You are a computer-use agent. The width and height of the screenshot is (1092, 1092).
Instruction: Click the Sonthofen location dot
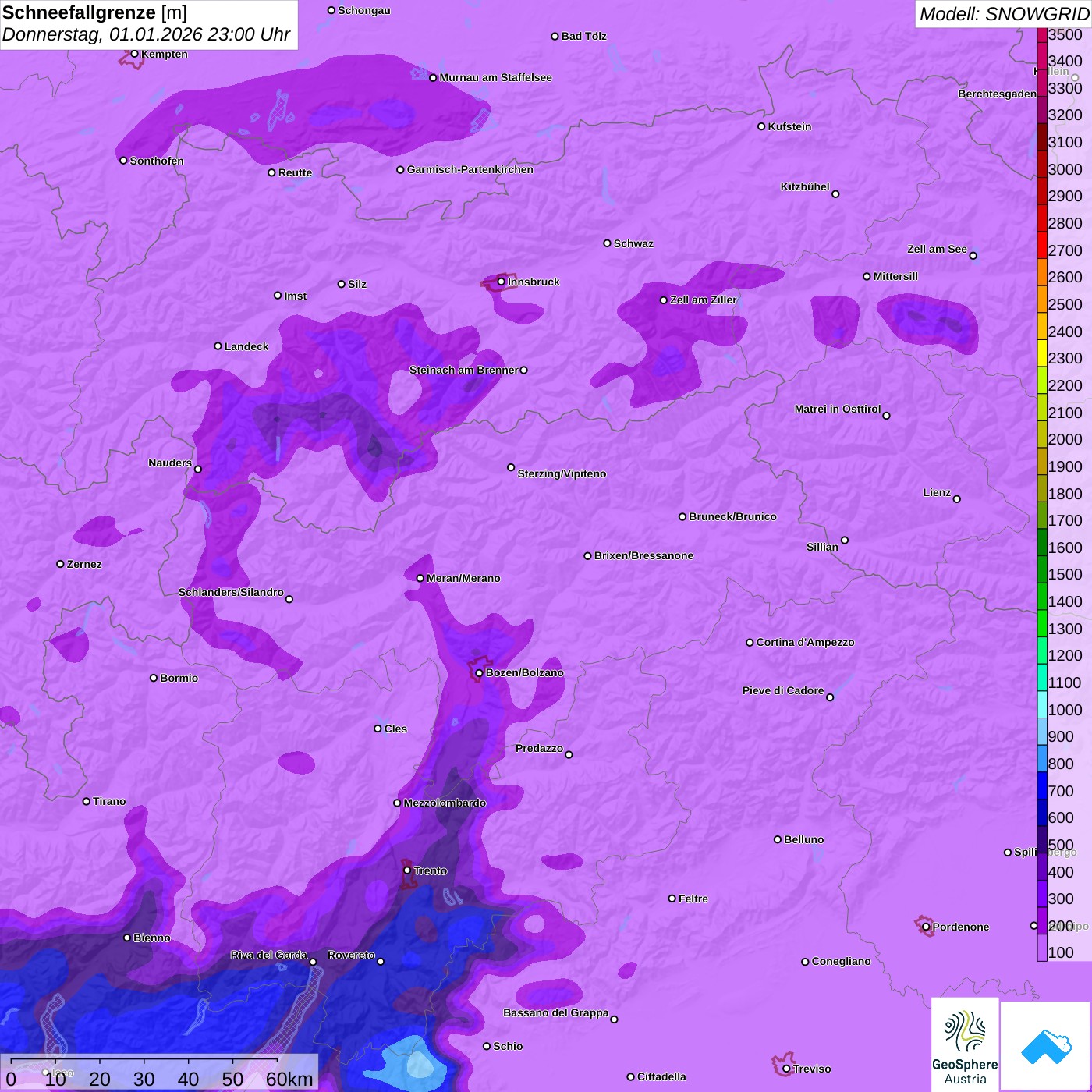click(x=123, y=161)
